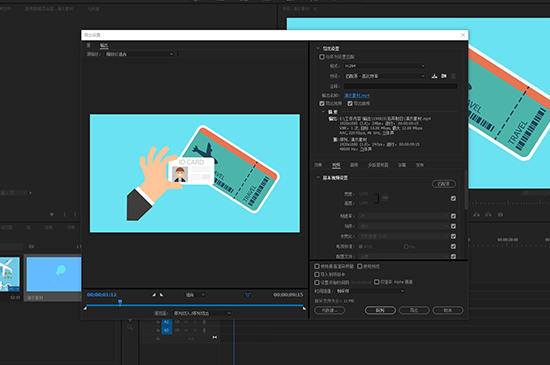Enable the 与序列设置匹配 checkbox
This screenshot has width=550, height=365.
(x=322, y=57)
